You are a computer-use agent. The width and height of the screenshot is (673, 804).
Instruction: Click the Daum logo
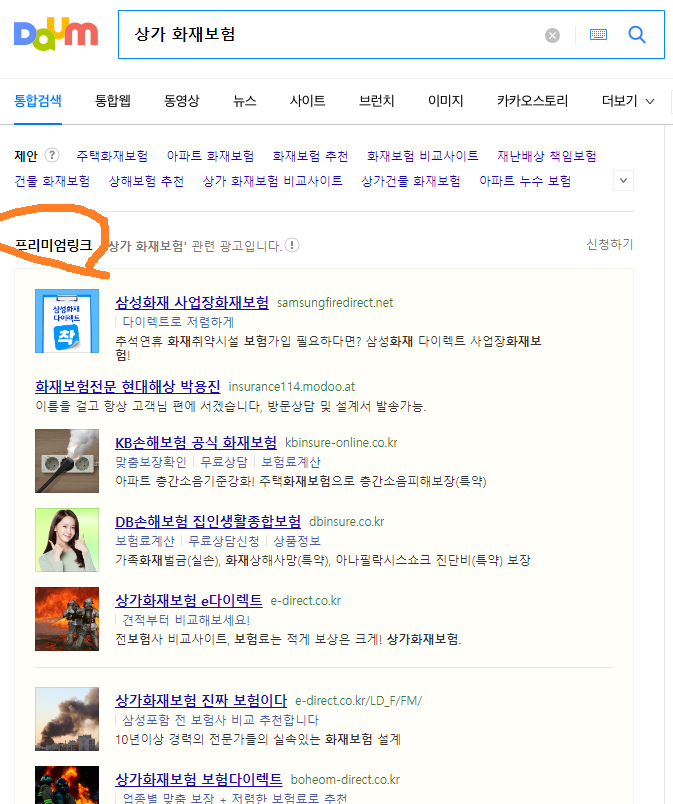(x=56, y=34)
